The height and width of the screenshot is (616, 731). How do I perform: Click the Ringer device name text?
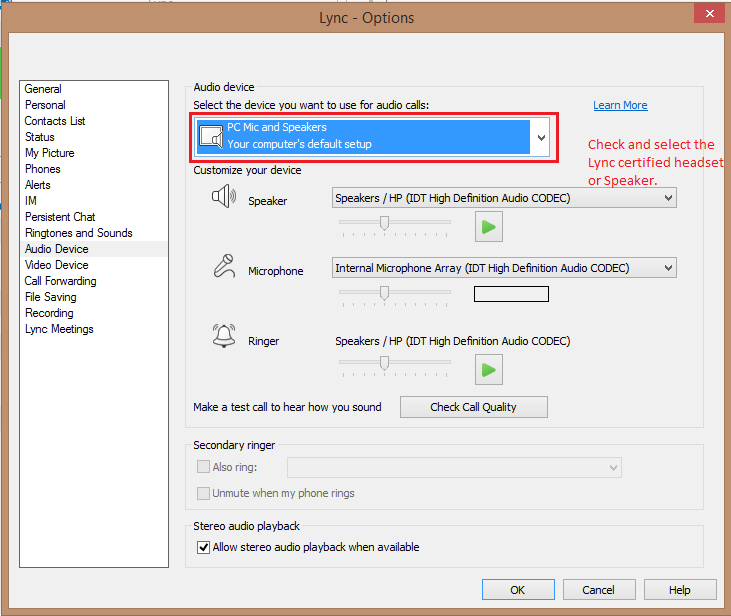click(x=453, y=341)
